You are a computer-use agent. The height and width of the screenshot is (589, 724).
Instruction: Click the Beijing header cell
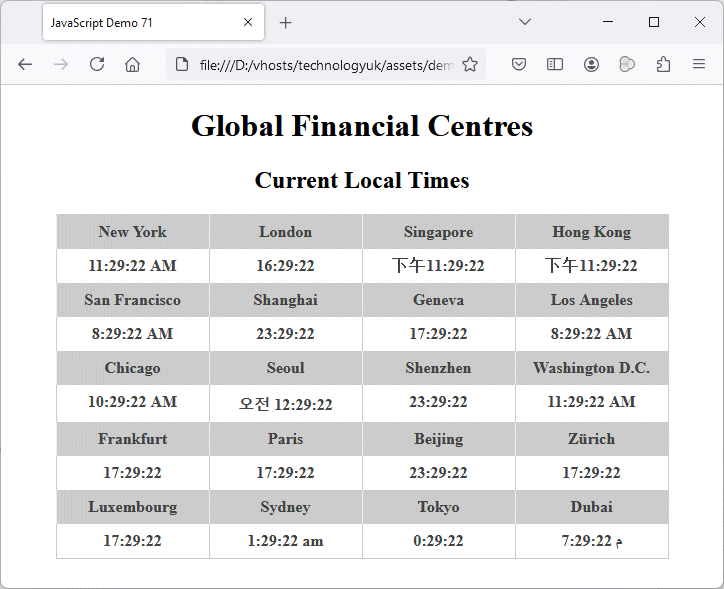439,439
